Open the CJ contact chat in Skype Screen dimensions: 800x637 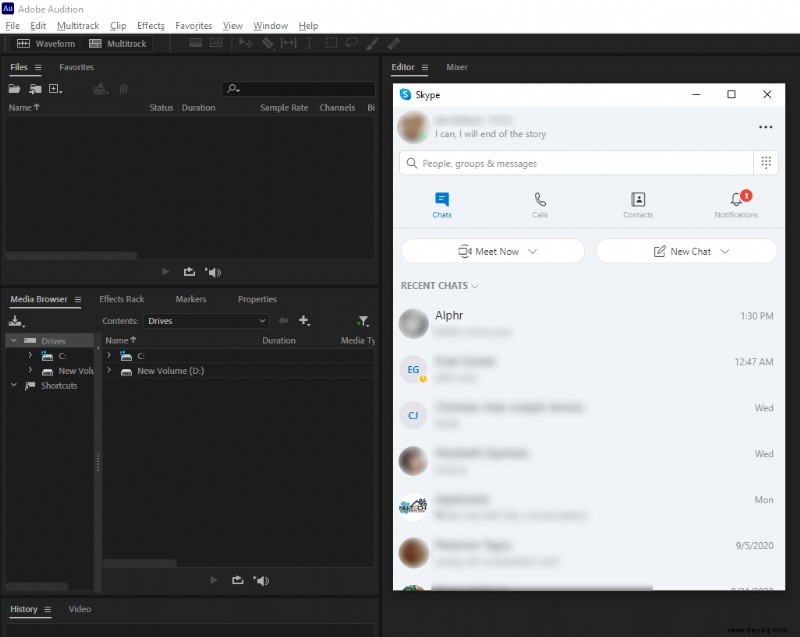tap(589, 415)
